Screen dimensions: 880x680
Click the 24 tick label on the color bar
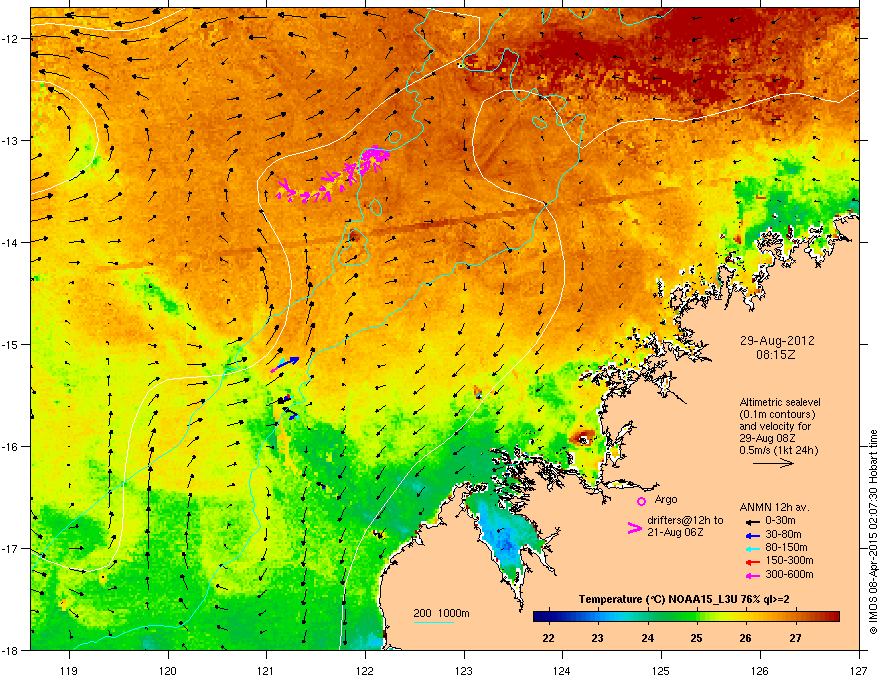[x=647, y=638]
